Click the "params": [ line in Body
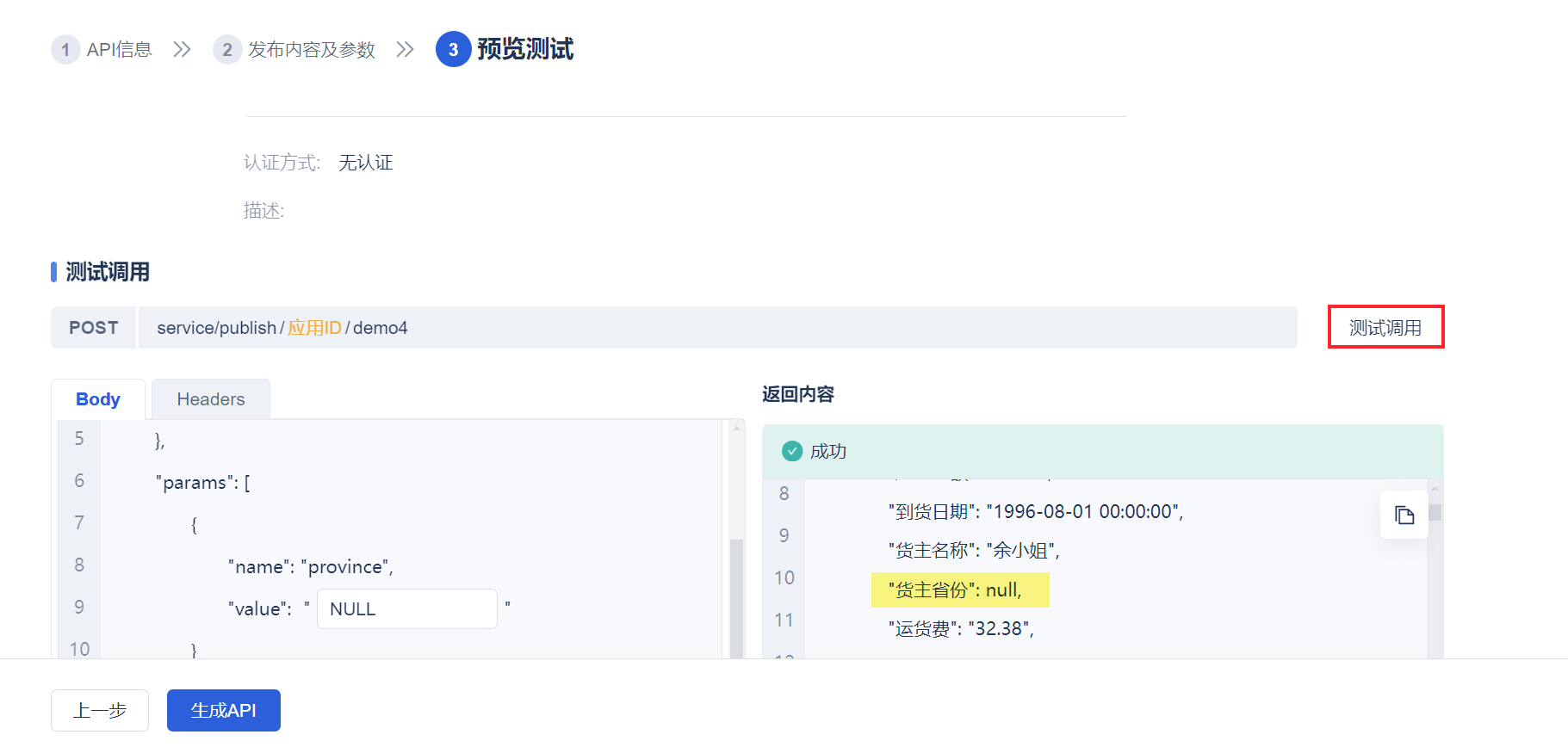 [203, 483]
